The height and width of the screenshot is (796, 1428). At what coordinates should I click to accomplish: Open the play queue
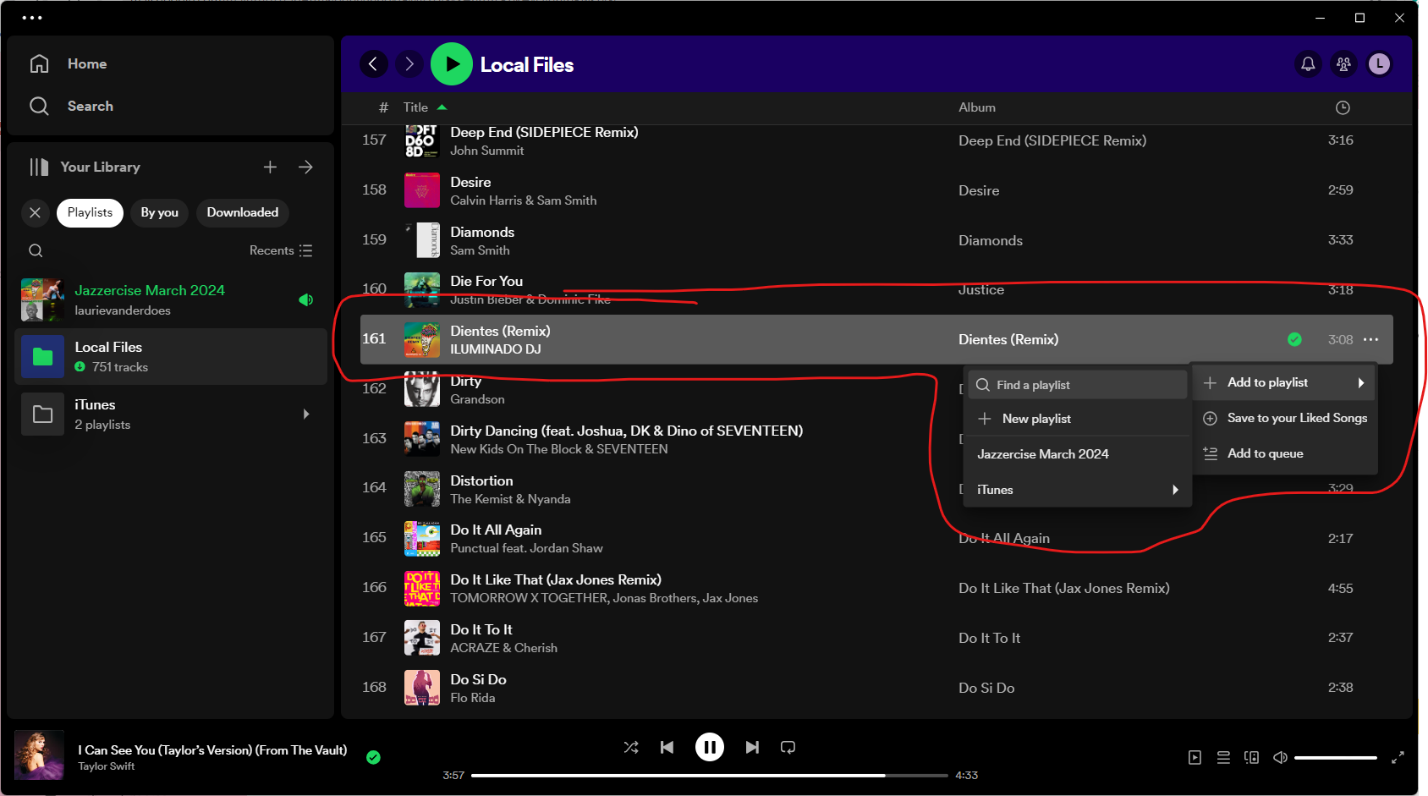1223,758
